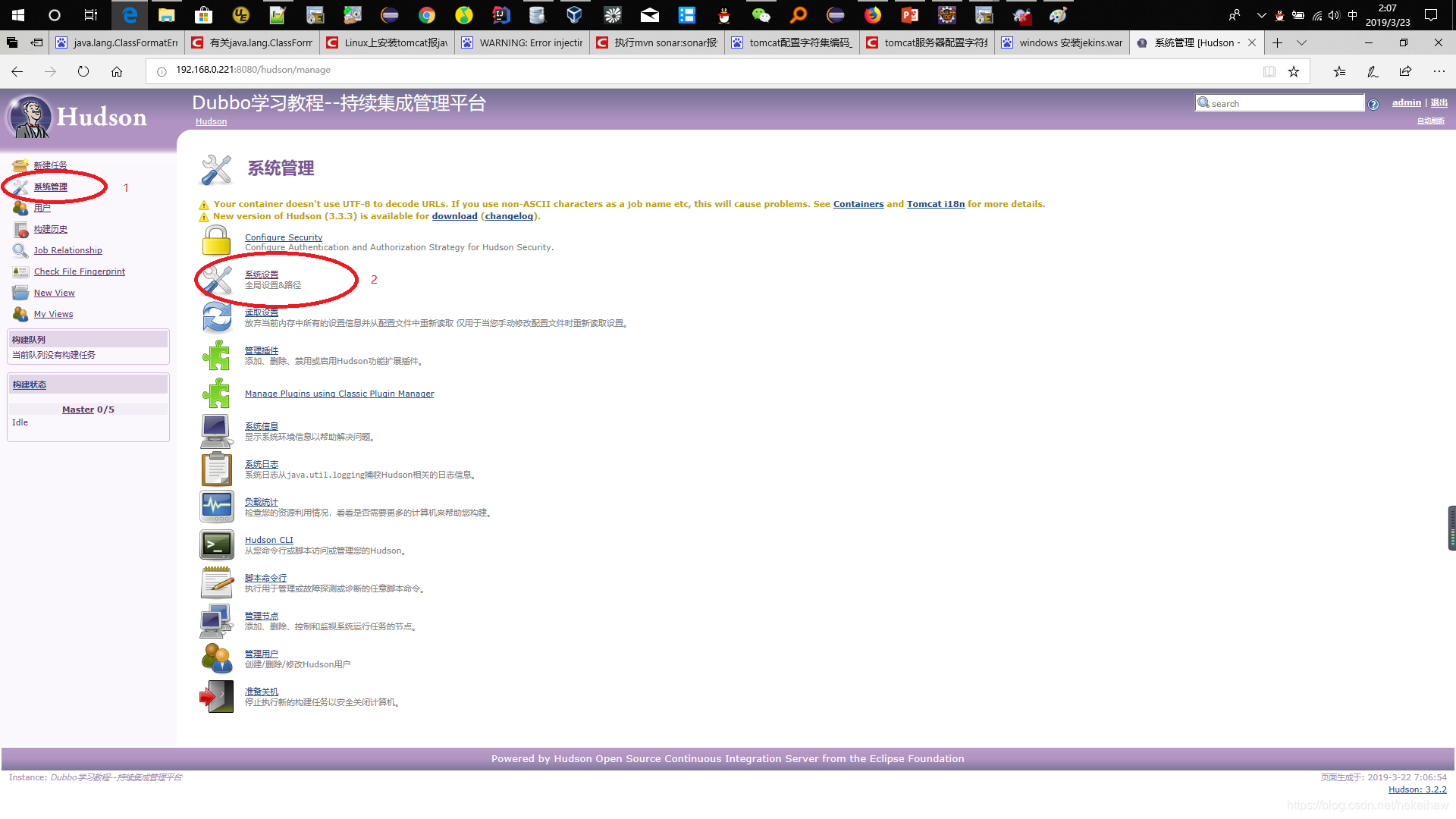Click the 退出 logout link
The height and width of the screenshot is (819, 1456).
click(x=1439, y=102)
